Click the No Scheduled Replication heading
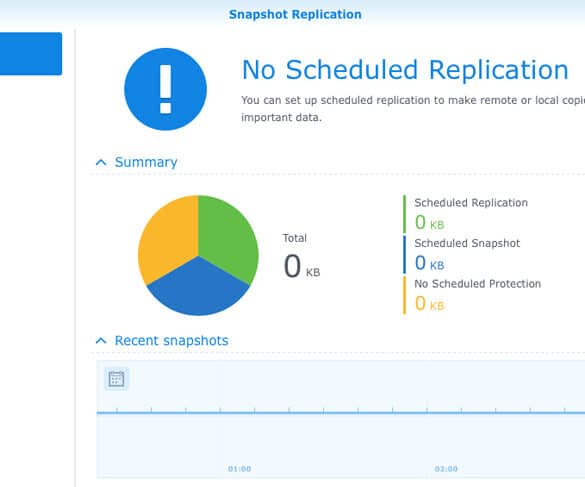The width and height of the screenshot is (585, 487). point(405,70)
